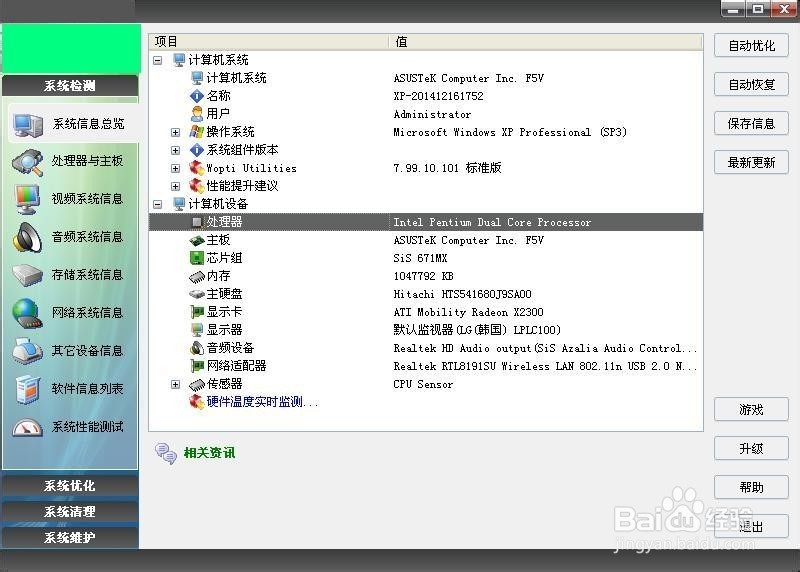Click the 主硬盘 disk icon
Image resolution: width=800 pixels, height=572 pixels.
196,294
